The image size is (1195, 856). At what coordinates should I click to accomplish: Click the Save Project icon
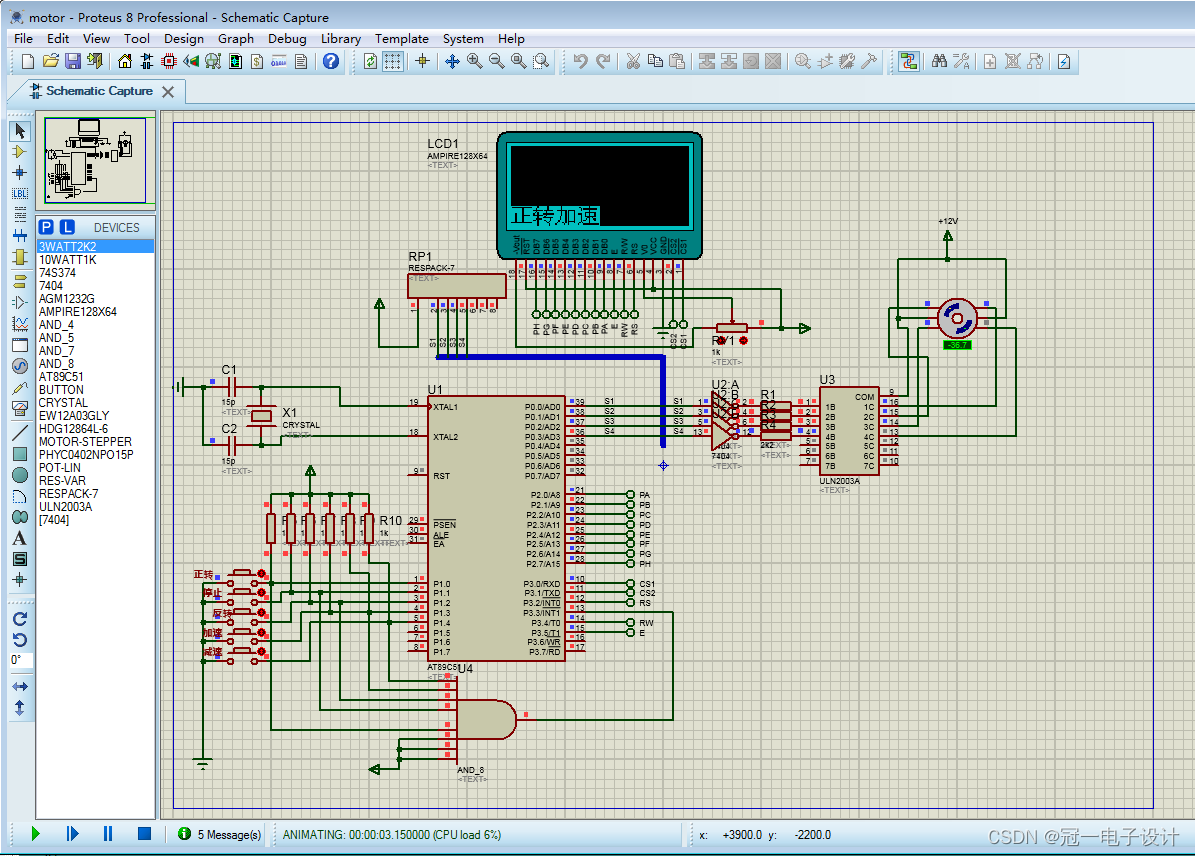[72, 61]
